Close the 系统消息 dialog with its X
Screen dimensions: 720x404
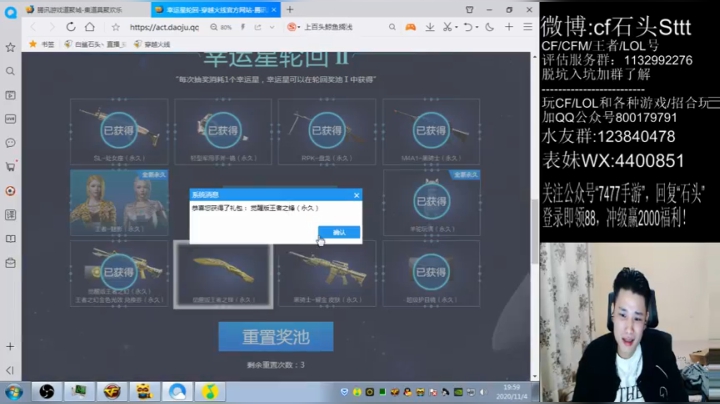(x=356, y=195)
